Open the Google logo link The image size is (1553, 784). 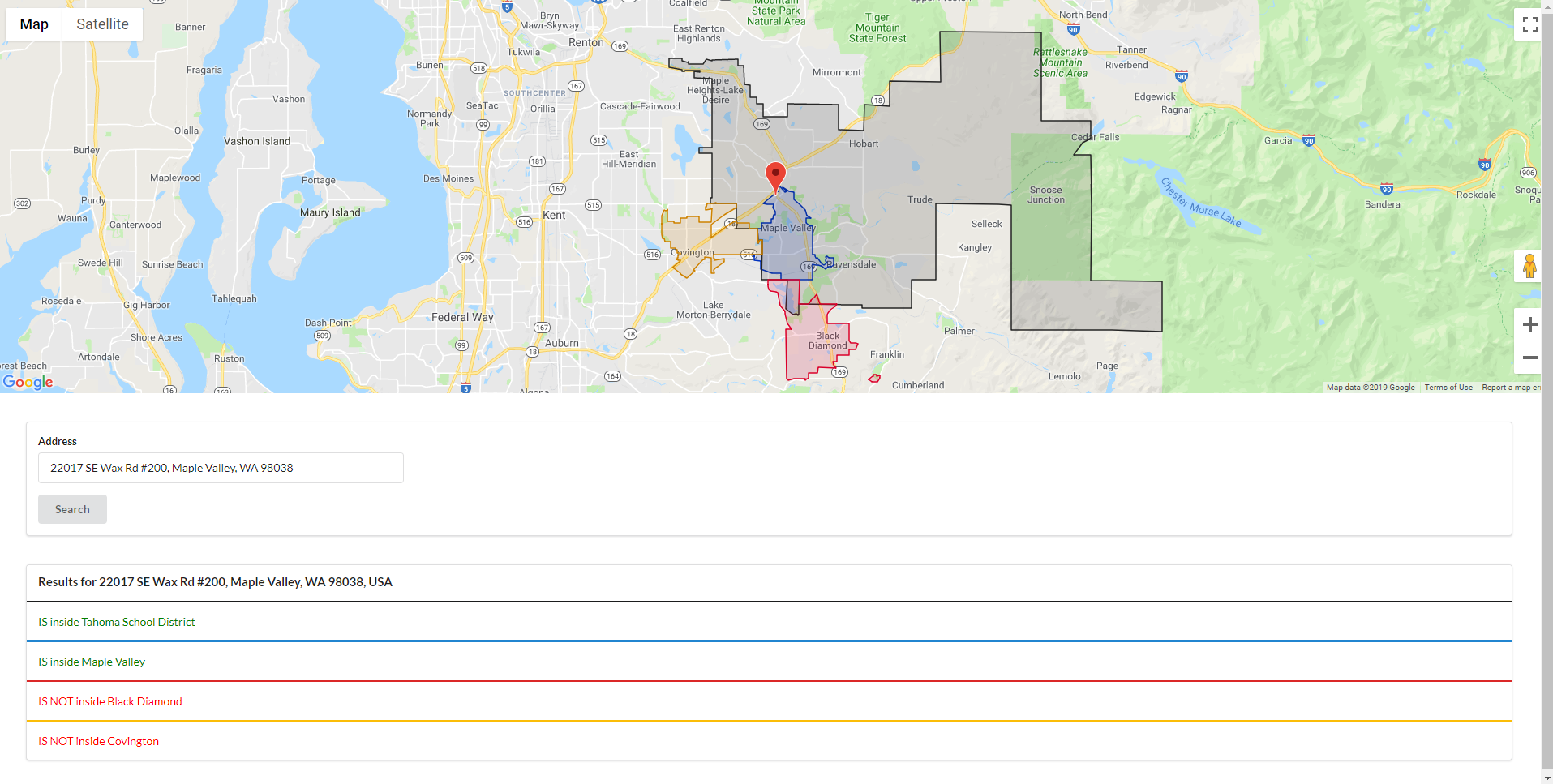28,382
